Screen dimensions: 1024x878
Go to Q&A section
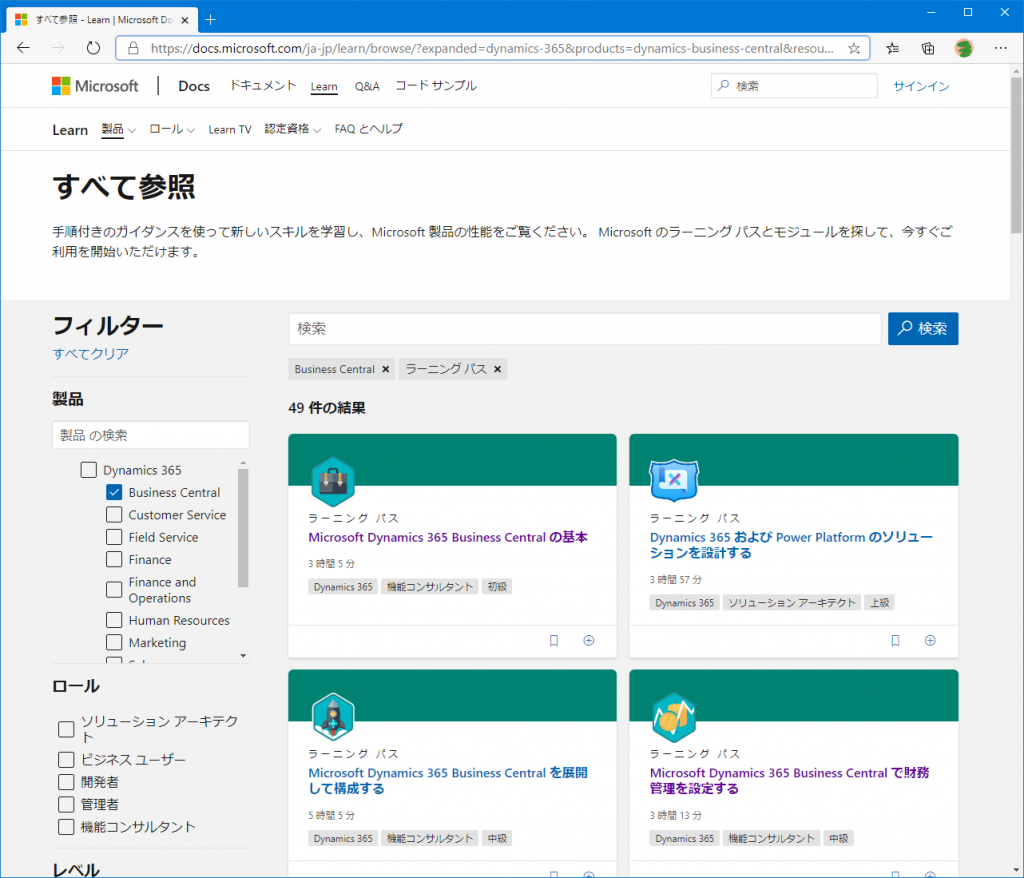point(367,86)
